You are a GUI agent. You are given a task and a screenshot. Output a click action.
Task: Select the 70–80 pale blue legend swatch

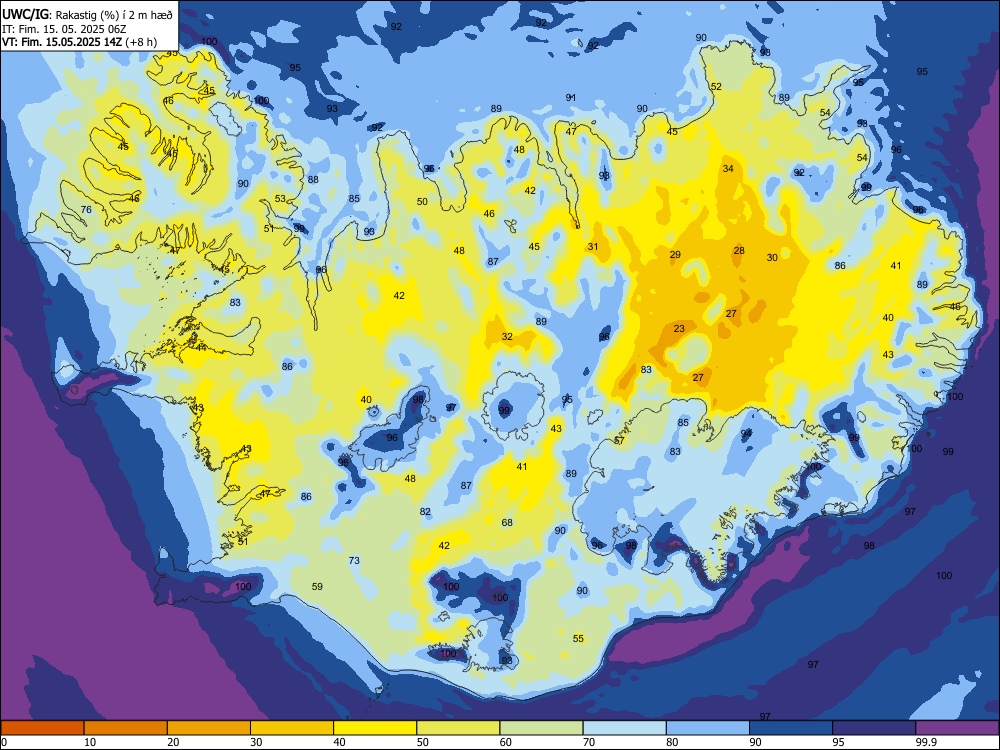(625, 728)
